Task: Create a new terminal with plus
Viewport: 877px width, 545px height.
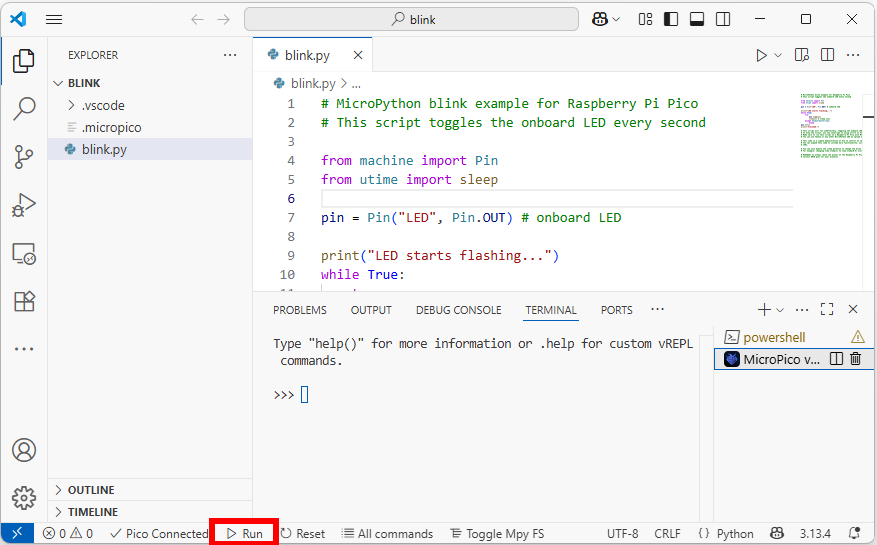Action: (x=764, y=309)
